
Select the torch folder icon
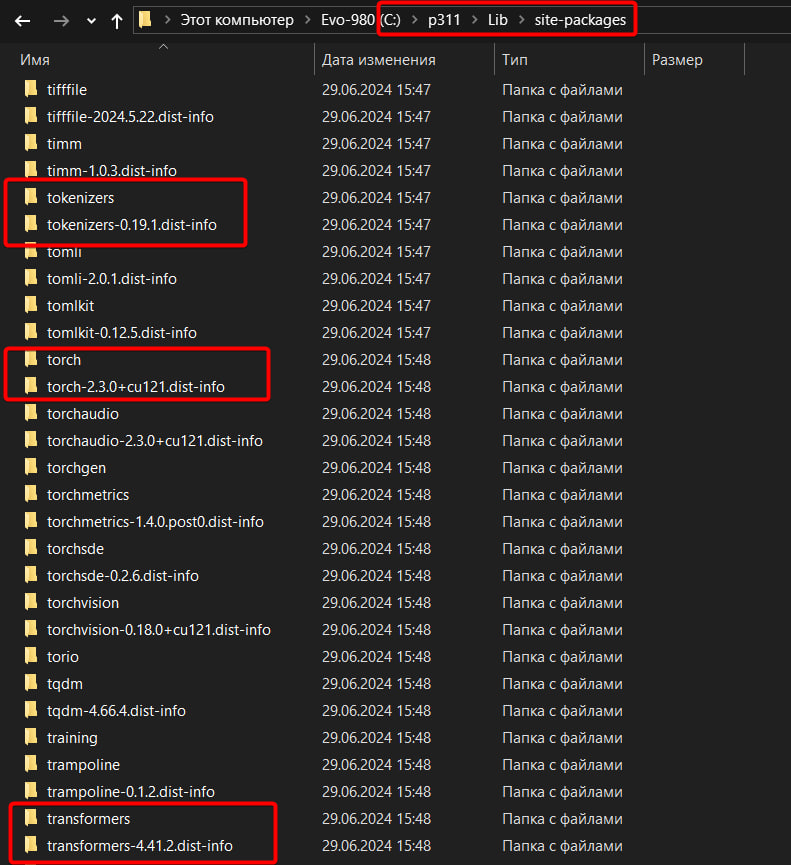[x=31, y=359]
